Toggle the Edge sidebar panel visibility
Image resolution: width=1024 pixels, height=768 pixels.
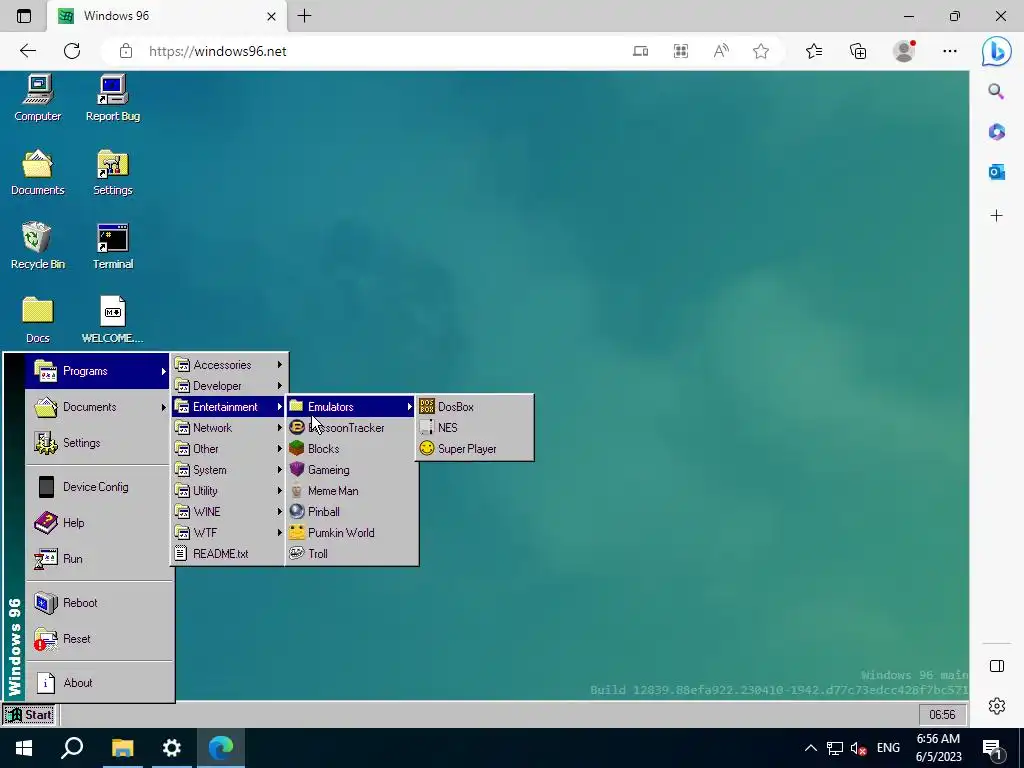click(x=997, y=666)
